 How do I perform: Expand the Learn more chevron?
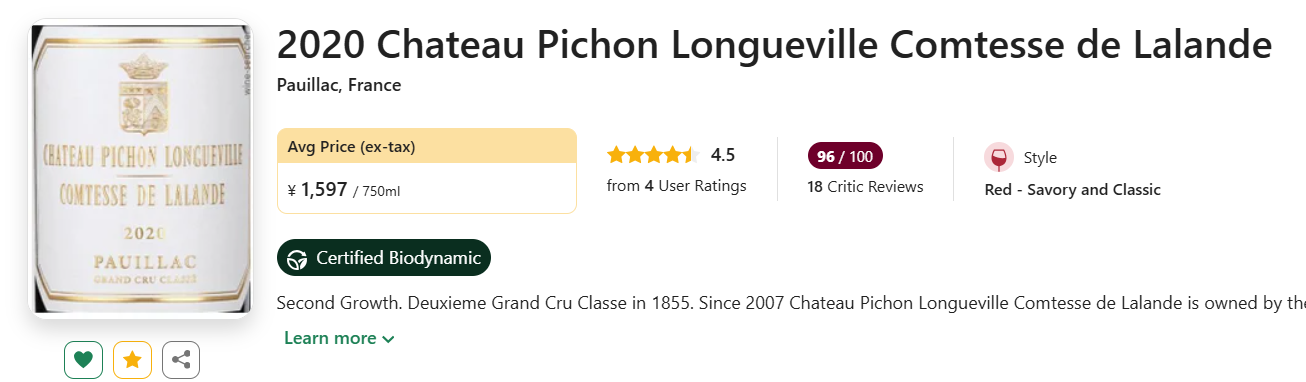388,339
